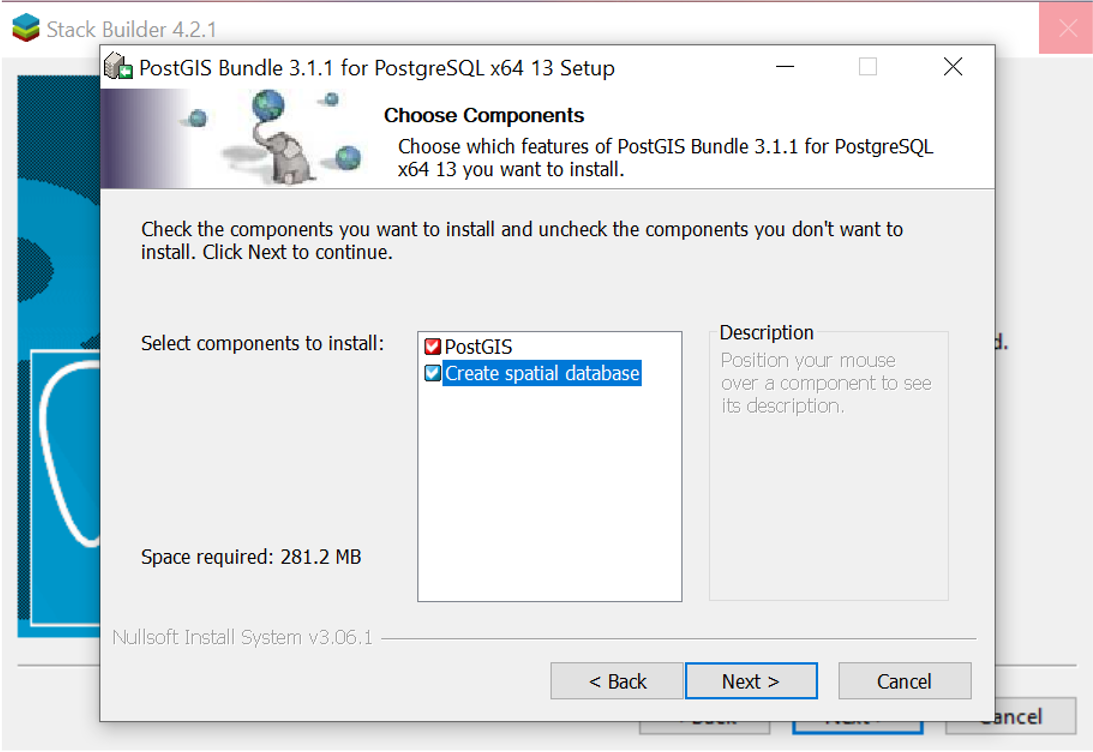Click empty space inside the components list box
This screenshot has width=1093, height=752.
[x=549, y=500]
